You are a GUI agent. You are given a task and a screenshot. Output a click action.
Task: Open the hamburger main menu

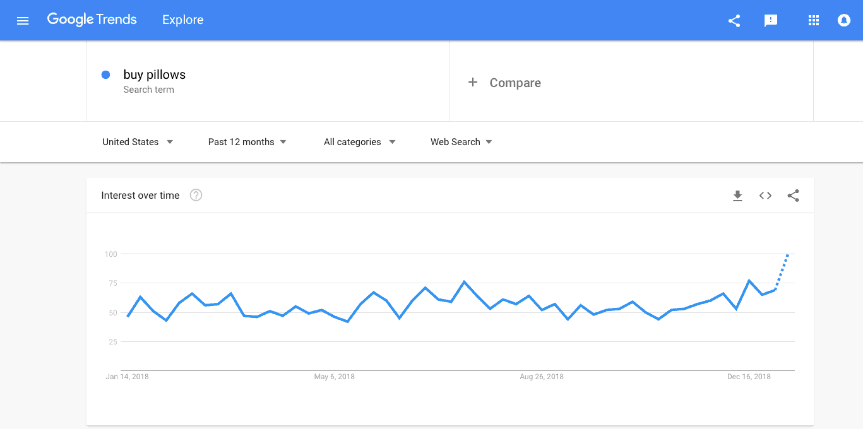click(23, 21)
